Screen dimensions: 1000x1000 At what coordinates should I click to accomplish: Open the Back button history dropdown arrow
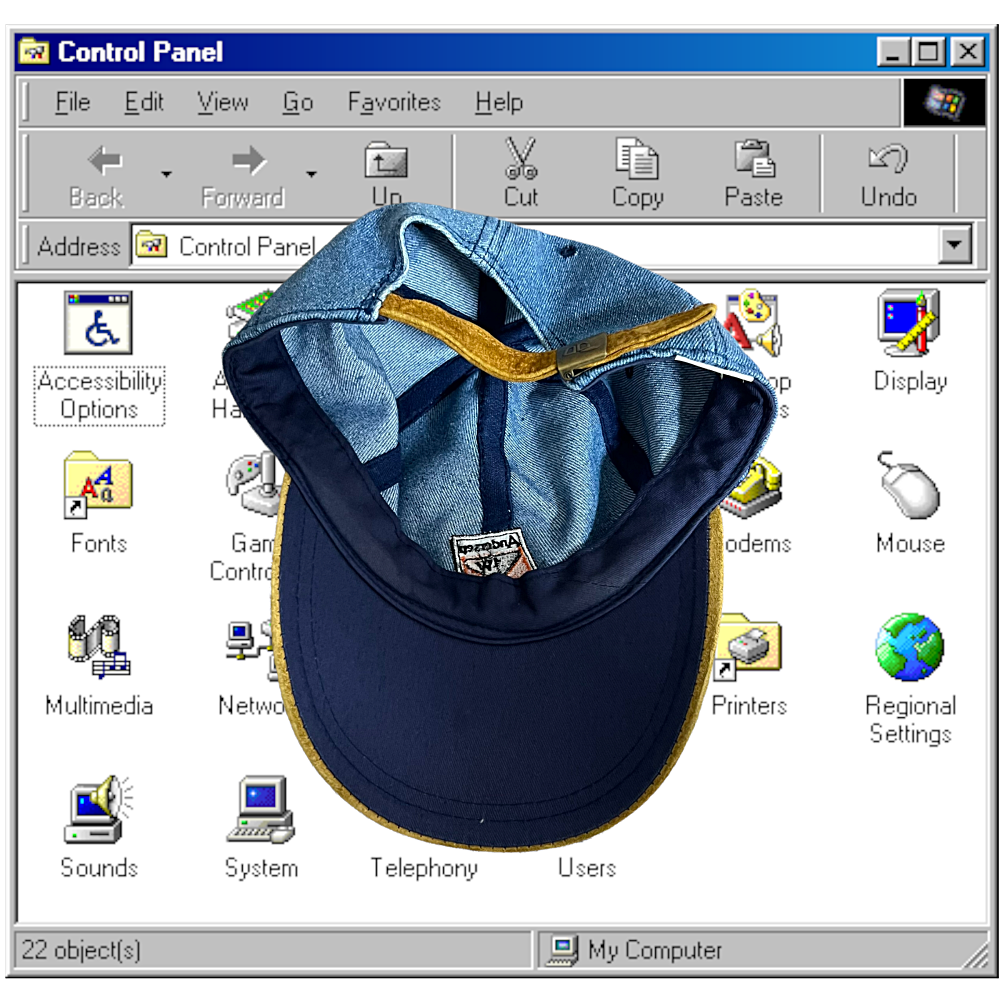pos(166,174)
